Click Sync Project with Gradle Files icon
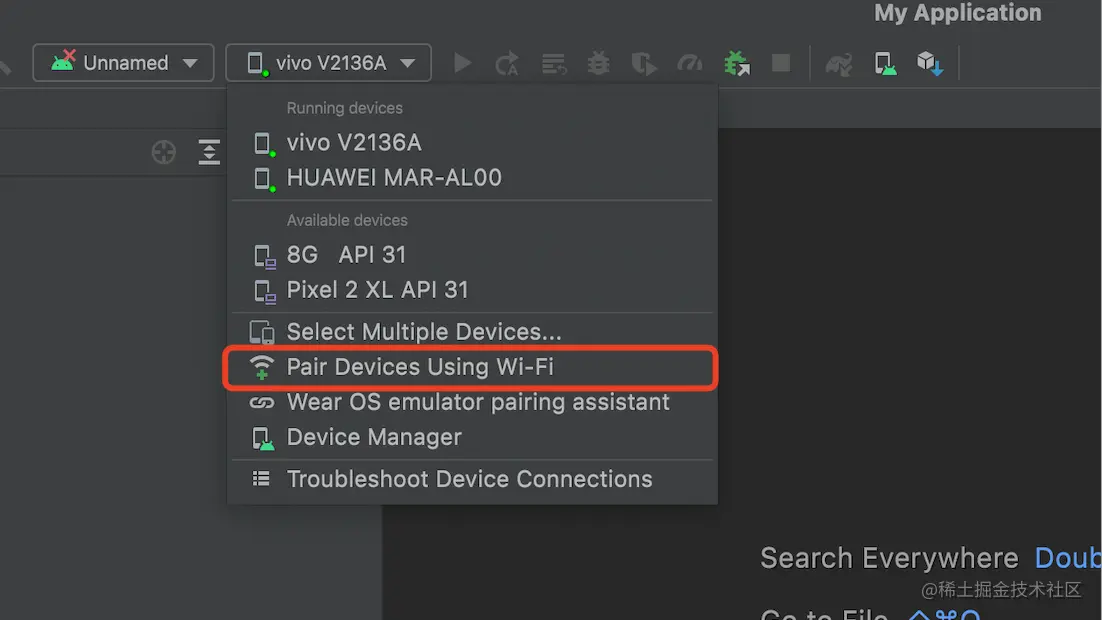The image size is (1102, 620). tap(838, 63)
